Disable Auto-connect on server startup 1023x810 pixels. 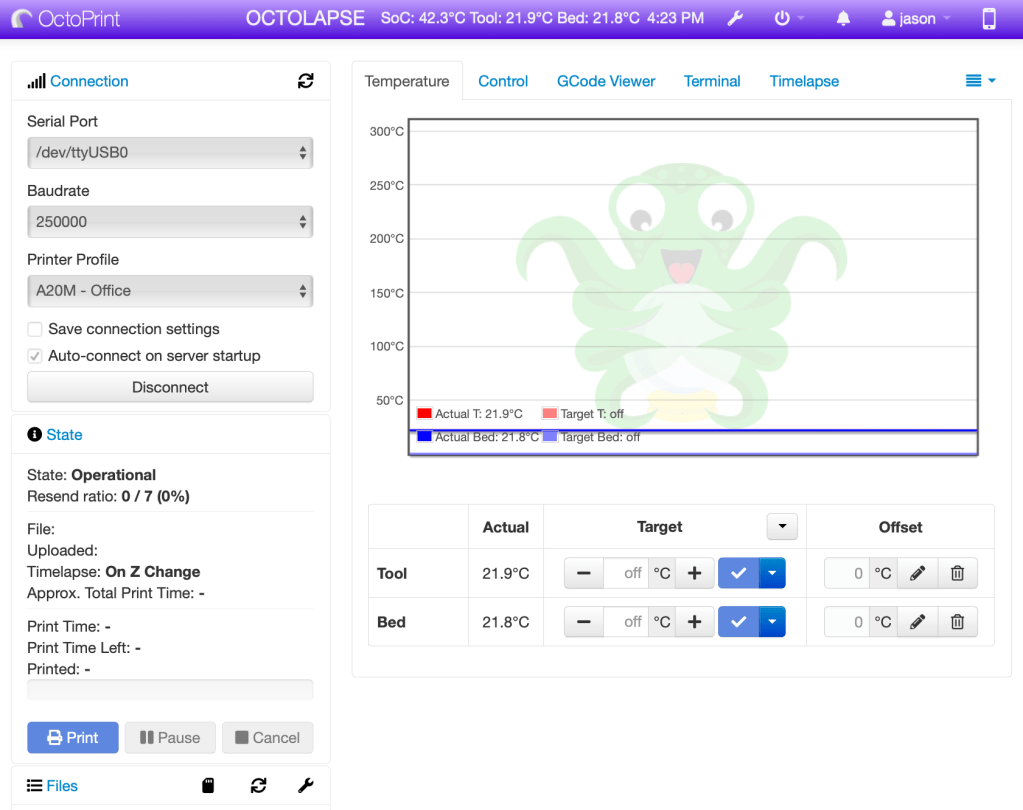point(34,355)
